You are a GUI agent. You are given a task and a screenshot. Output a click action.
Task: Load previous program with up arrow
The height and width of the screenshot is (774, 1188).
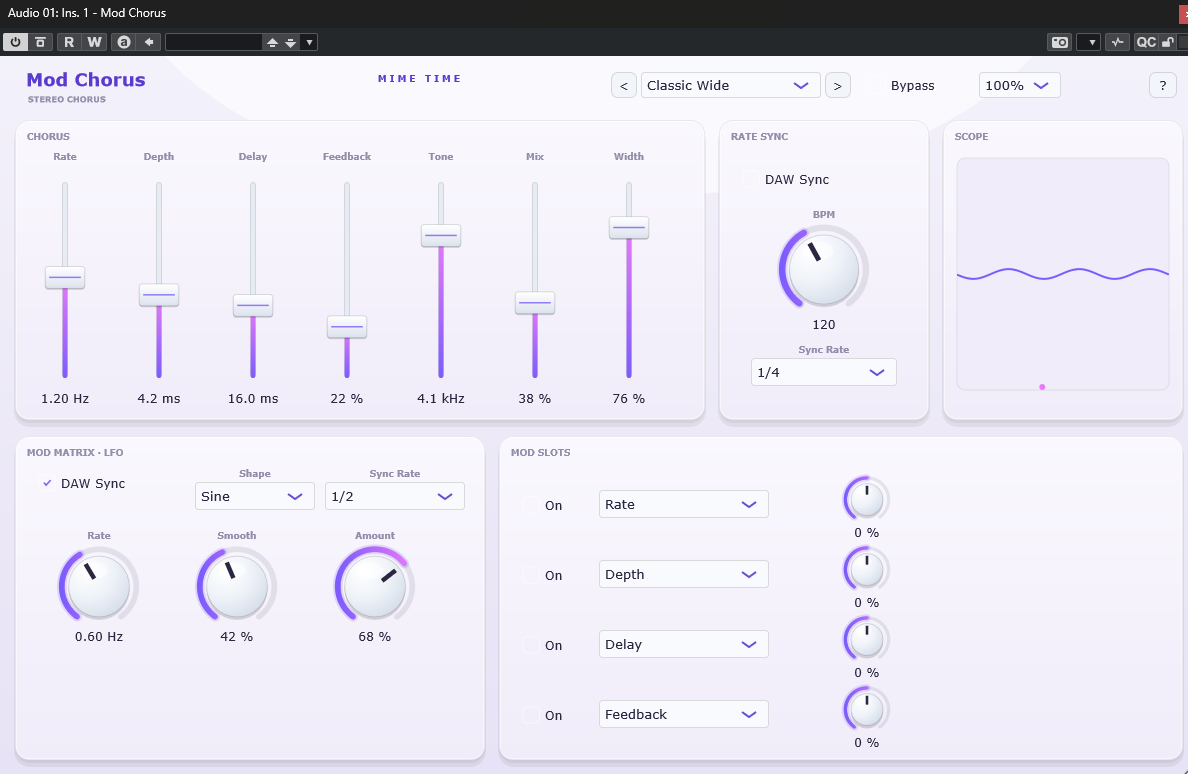(x=272, y=42)
